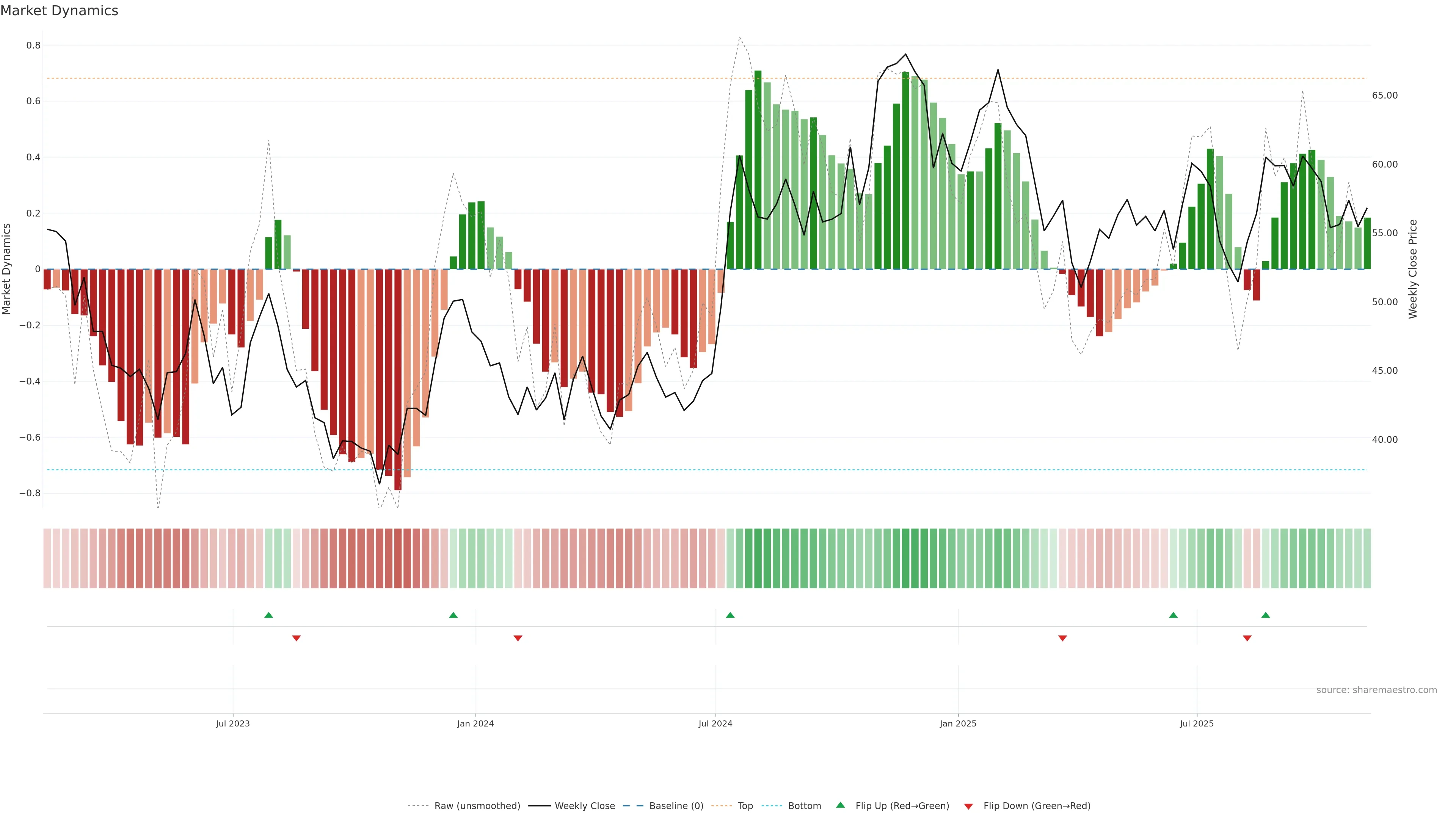
Task: Click the last red flip-down triangle marker
Action: pyautogui.click(x=1247, y=638)
